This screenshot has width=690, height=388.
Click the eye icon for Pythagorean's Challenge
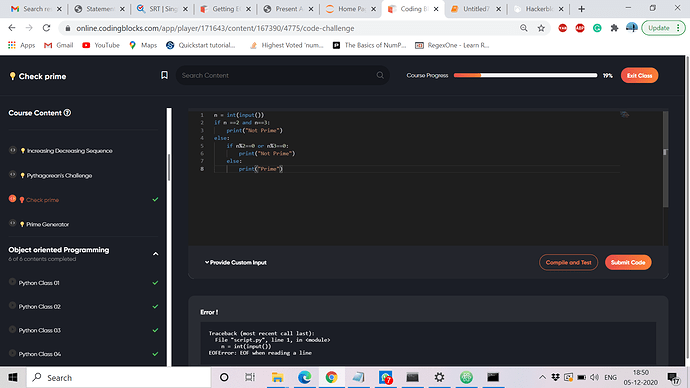point(13,175)
